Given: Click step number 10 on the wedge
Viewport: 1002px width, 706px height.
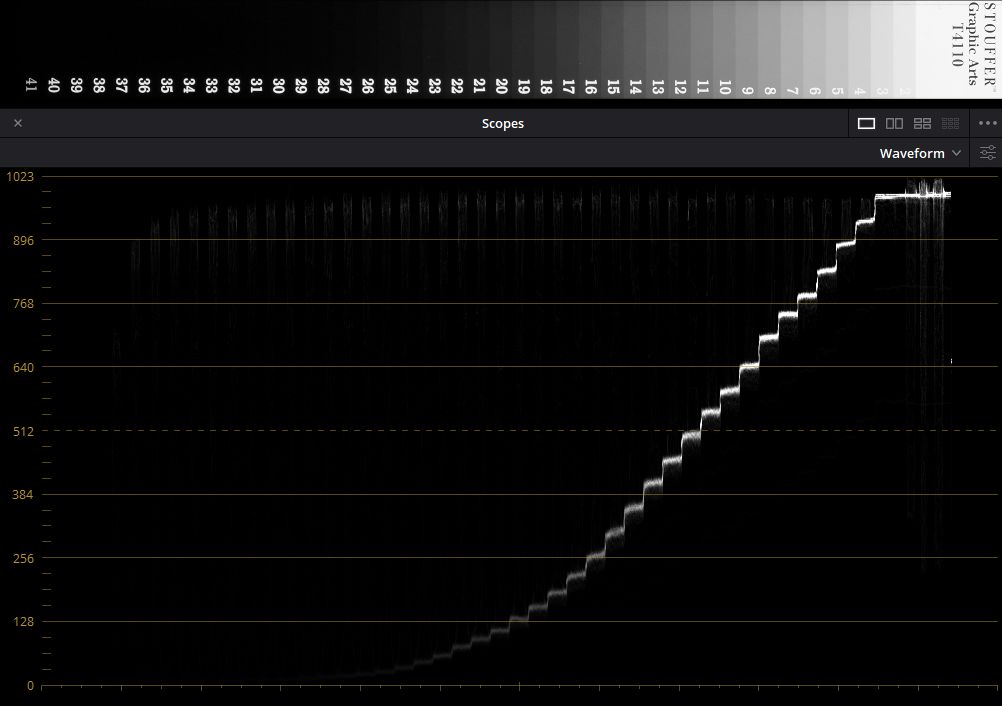Looking at the screenshot, I should tap(725, 87).
